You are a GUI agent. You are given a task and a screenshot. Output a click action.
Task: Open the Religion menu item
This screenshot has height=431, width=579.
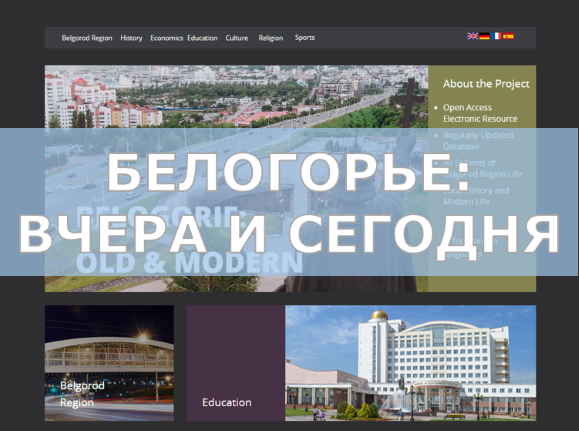tap(271, 38)
